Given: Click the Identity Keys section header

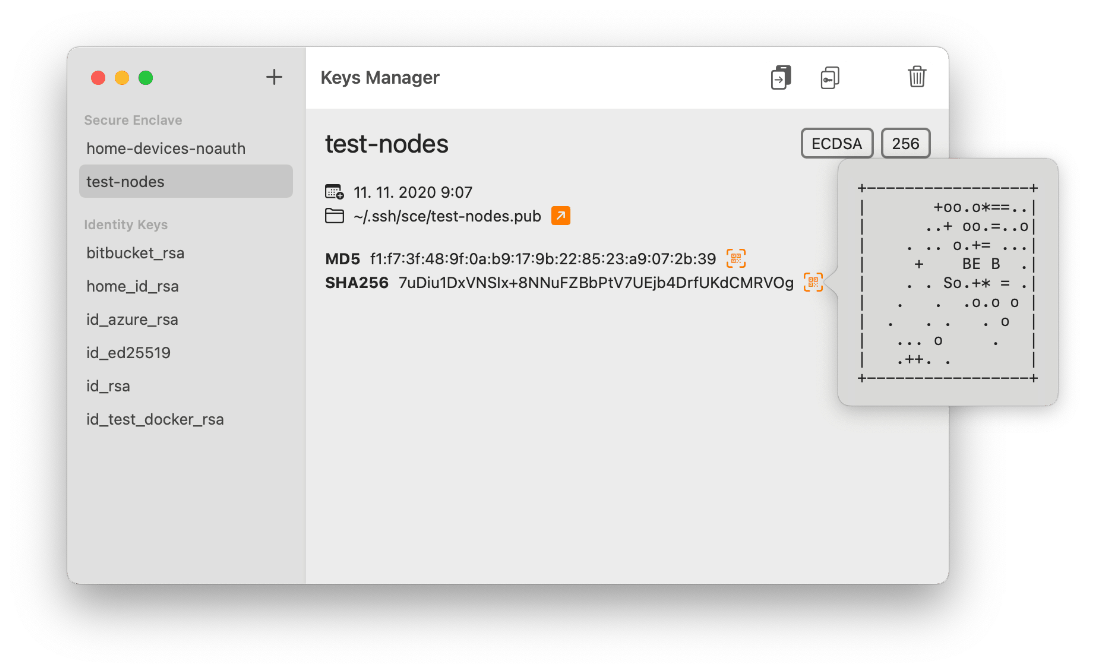Looking at the screenshot, I should 126,224.
